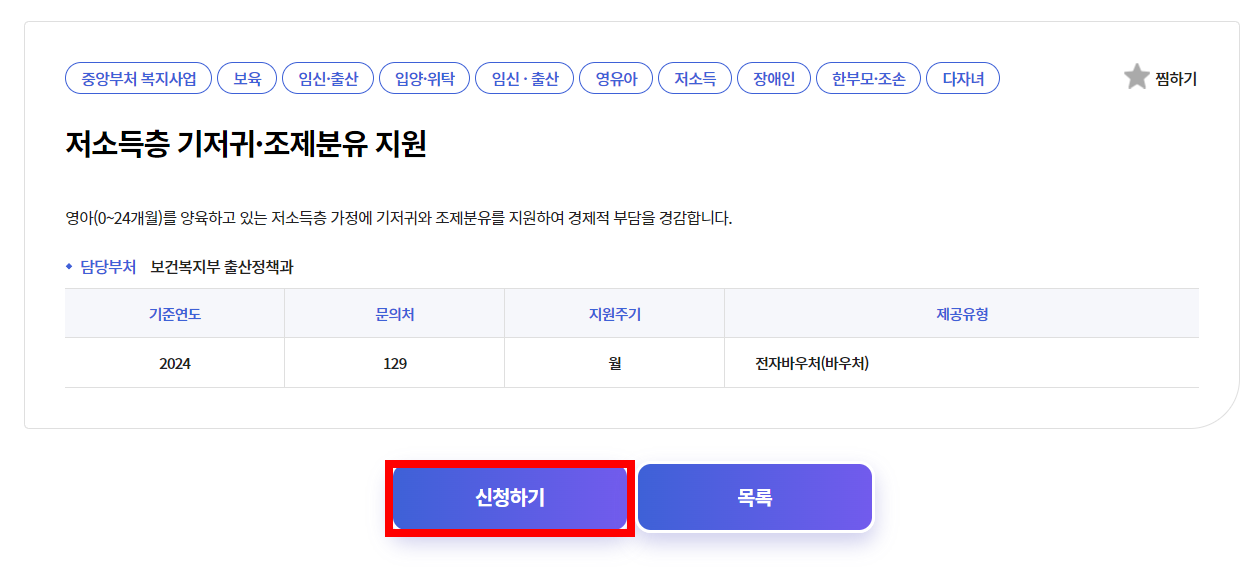This screenshot has height=567, width=1258.
Task: Click the 신청하기 apply button
Action: (510, 498)
